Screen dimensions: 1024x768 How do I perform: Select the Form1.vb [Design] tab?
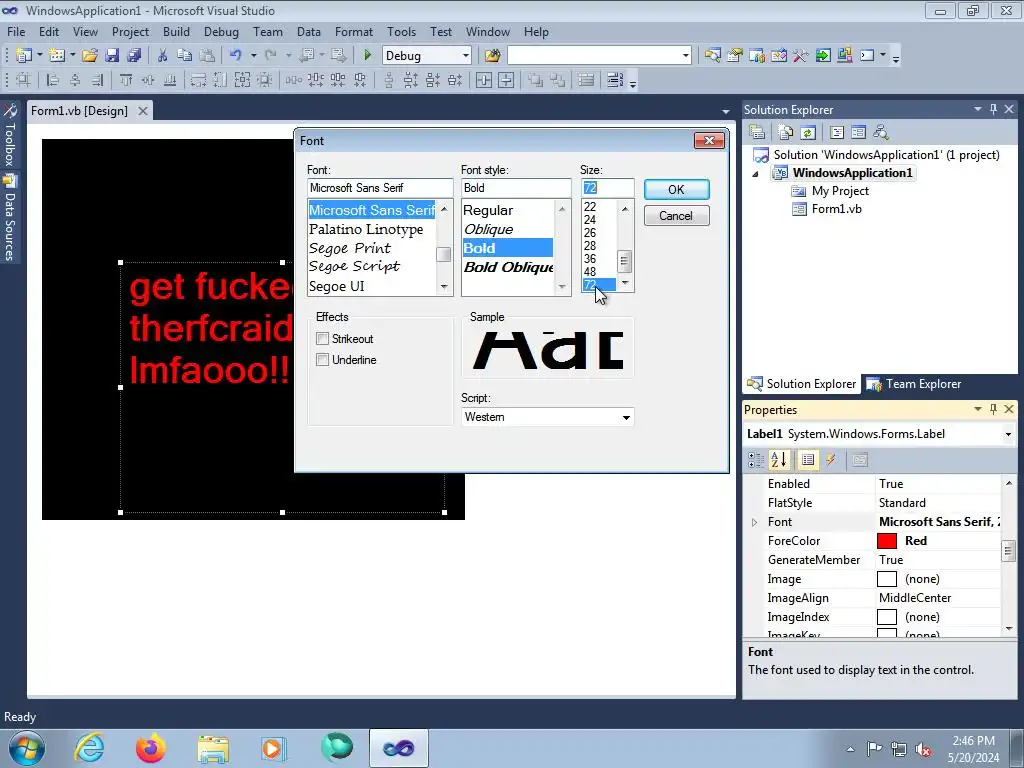coord(80,111)
